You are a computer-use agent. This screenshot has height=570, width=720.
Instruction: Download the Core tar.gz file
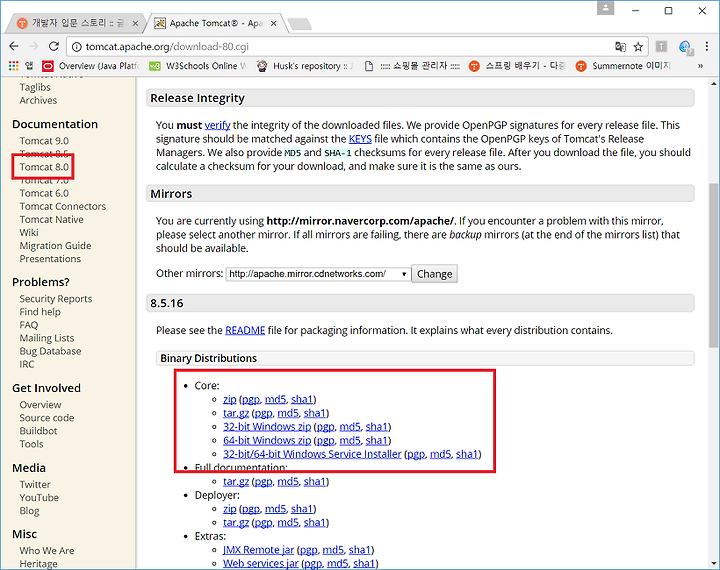click(x=236, y=413)
